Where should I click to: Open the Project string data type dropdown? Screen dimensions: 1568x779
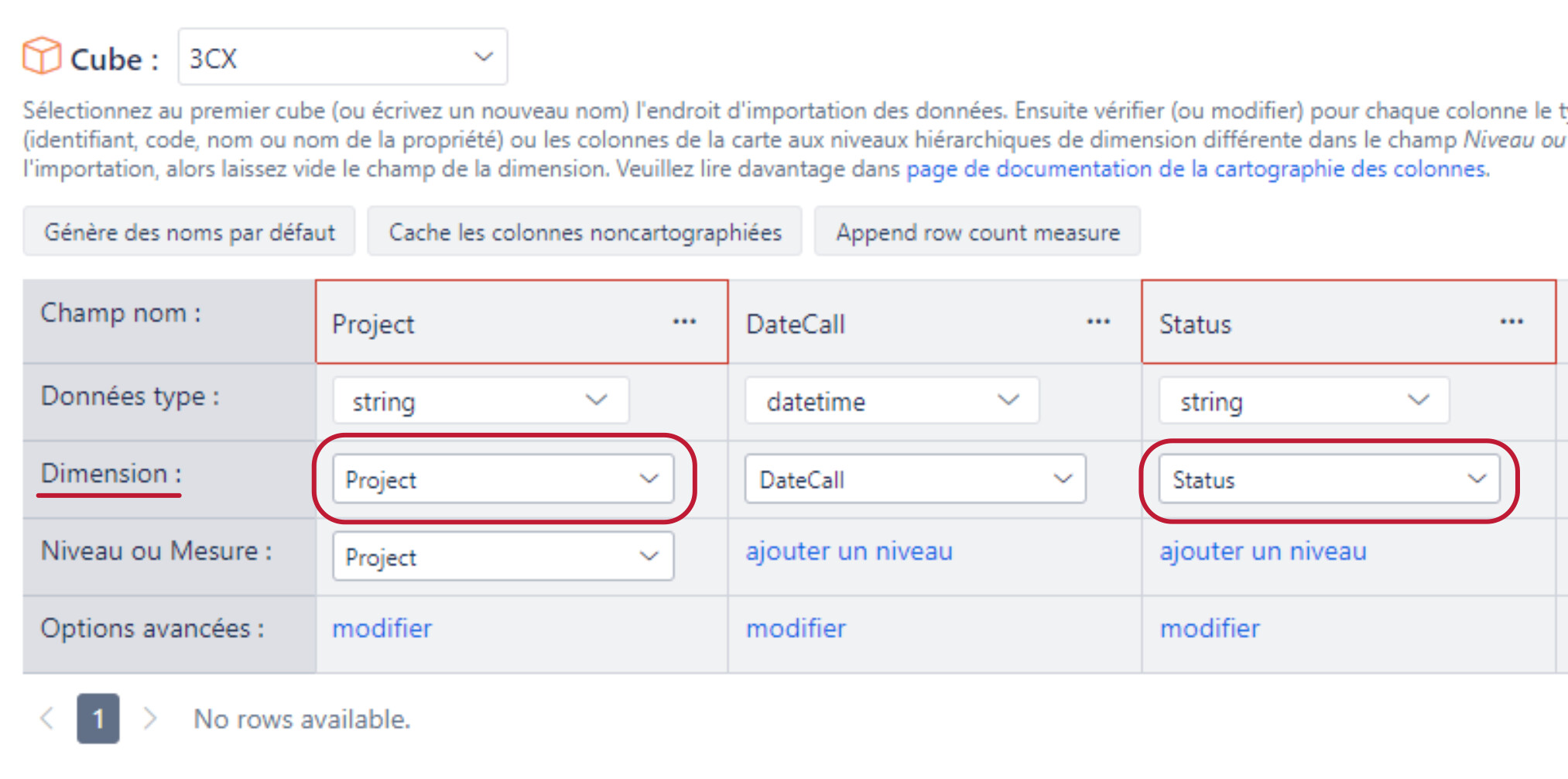481,400
